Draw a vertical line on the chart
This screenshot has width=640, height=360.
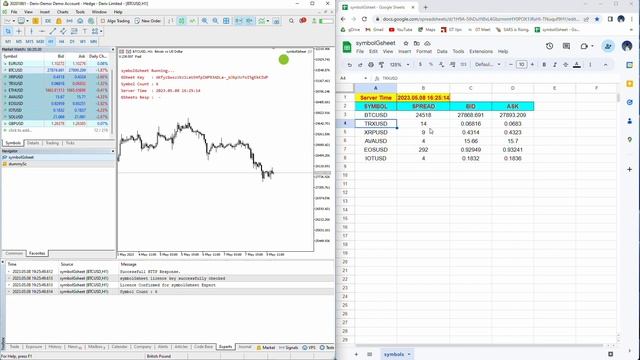pos(31,31)
